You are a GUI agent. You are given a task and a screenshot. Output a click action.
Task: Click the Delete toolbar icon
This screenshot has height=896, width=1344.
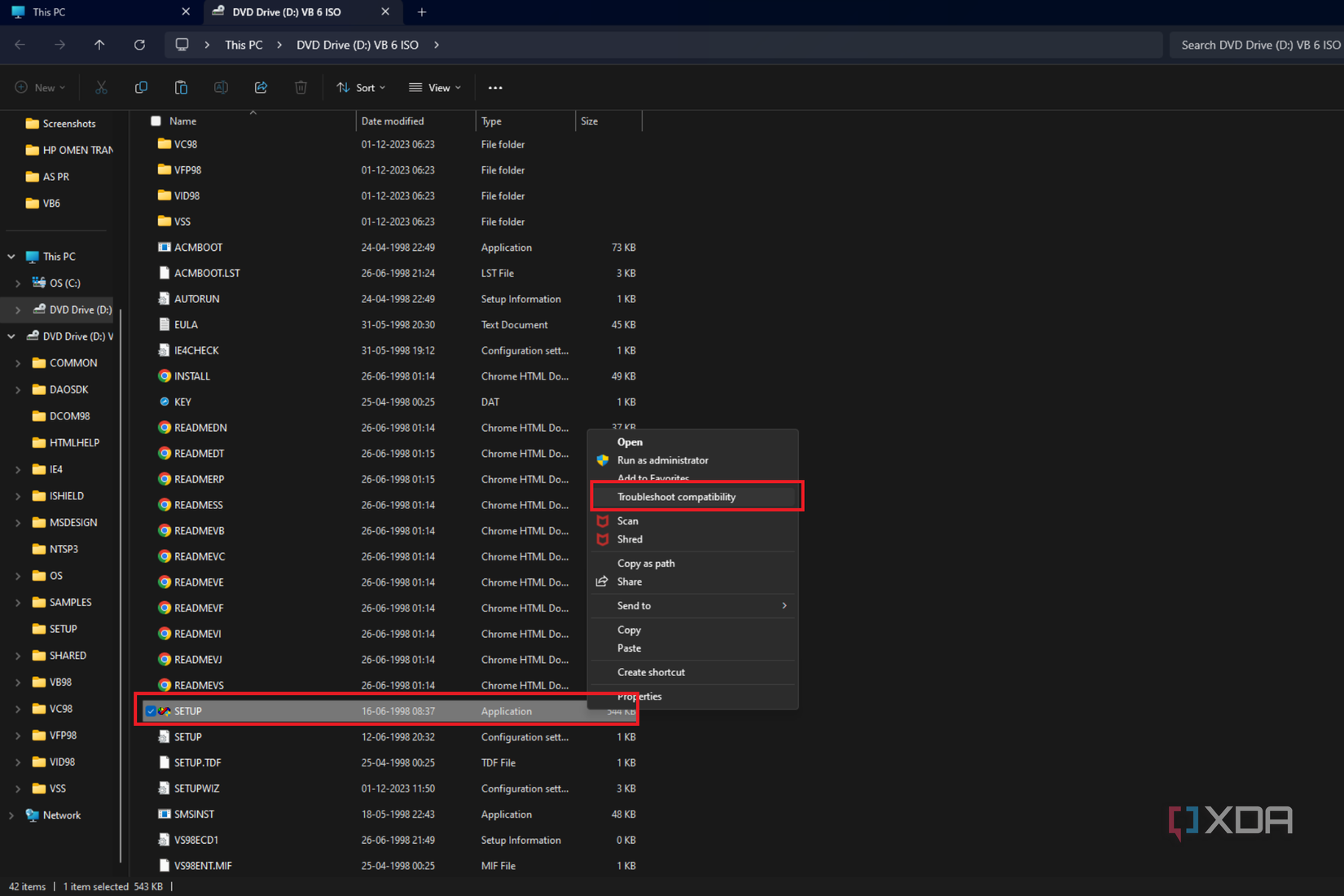[x=301, y=87]
